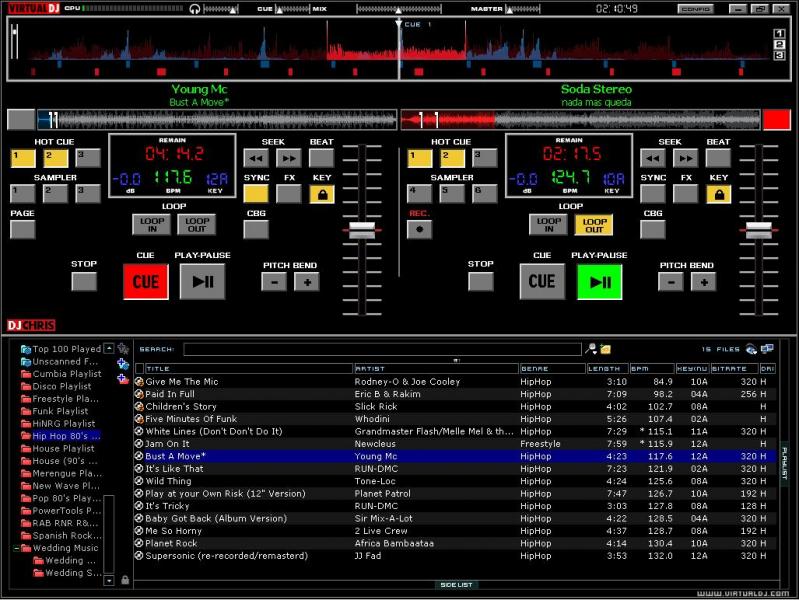Open the Side List tab
Screen dimensions: 799x600
(x=456, y=585)
